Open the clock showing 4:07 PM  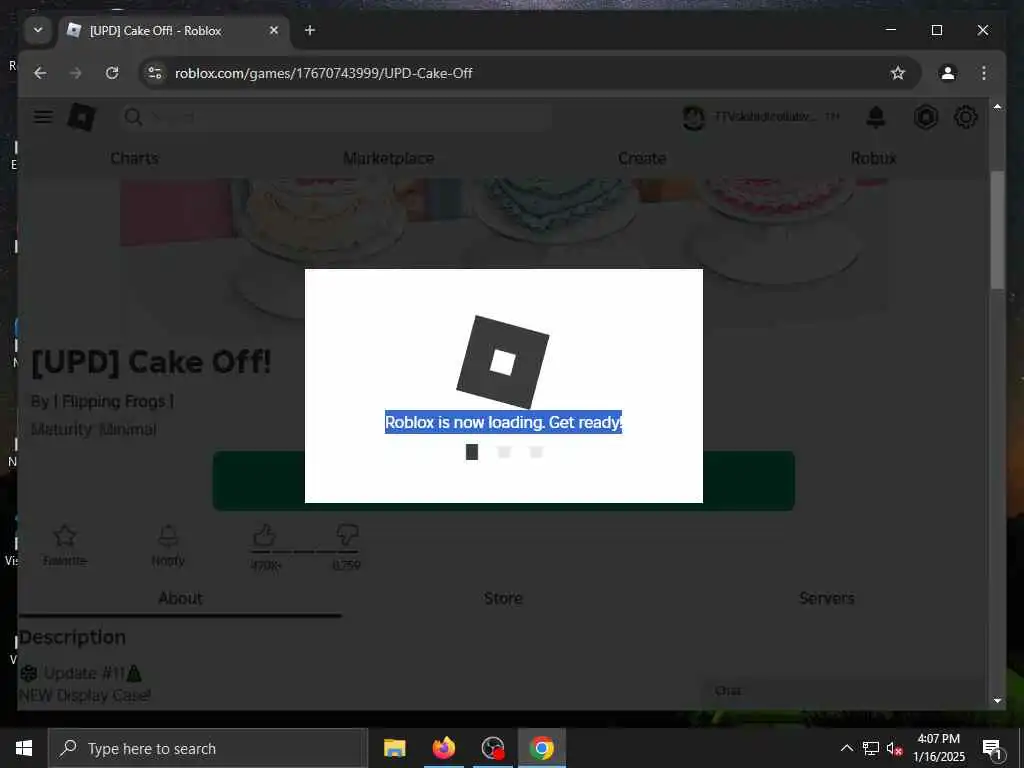tap(939, 748)
